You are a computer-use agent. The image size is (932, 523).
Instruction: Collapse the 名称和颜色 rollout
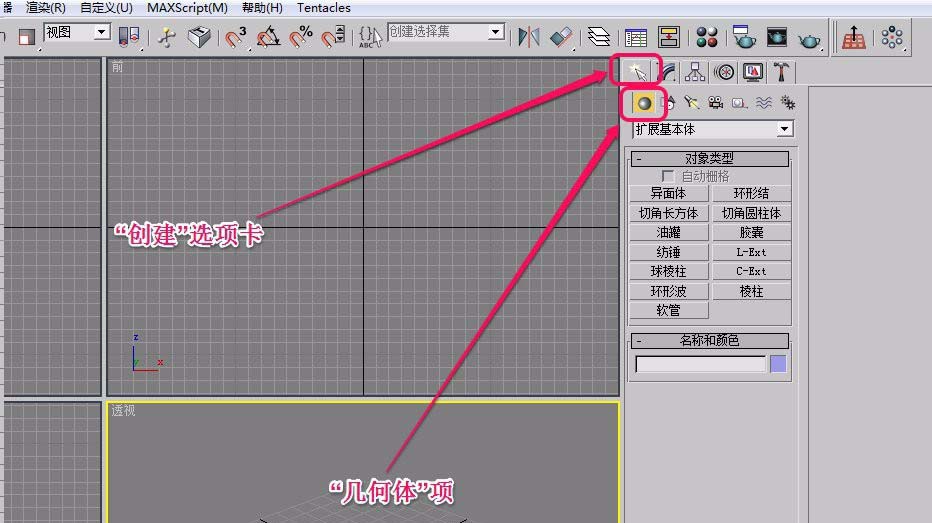(710, 341)
